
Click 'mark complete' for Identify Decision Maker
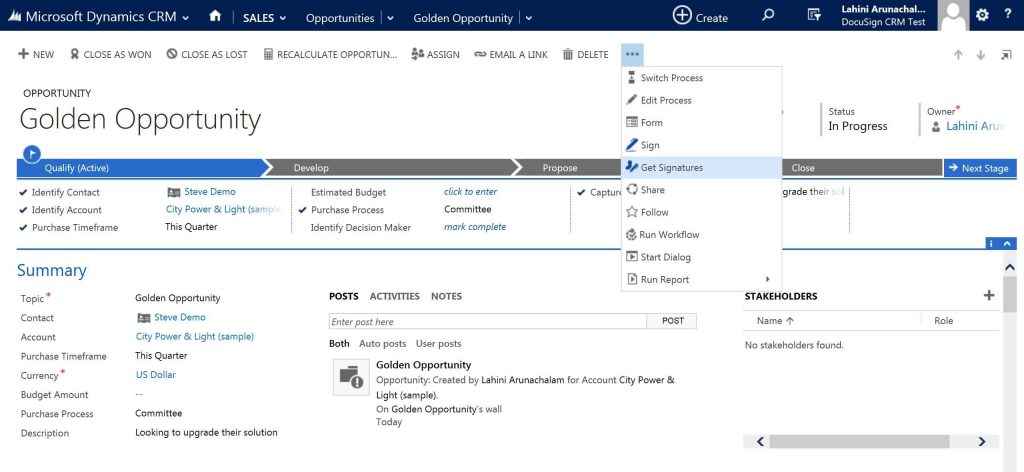[475, 227]
